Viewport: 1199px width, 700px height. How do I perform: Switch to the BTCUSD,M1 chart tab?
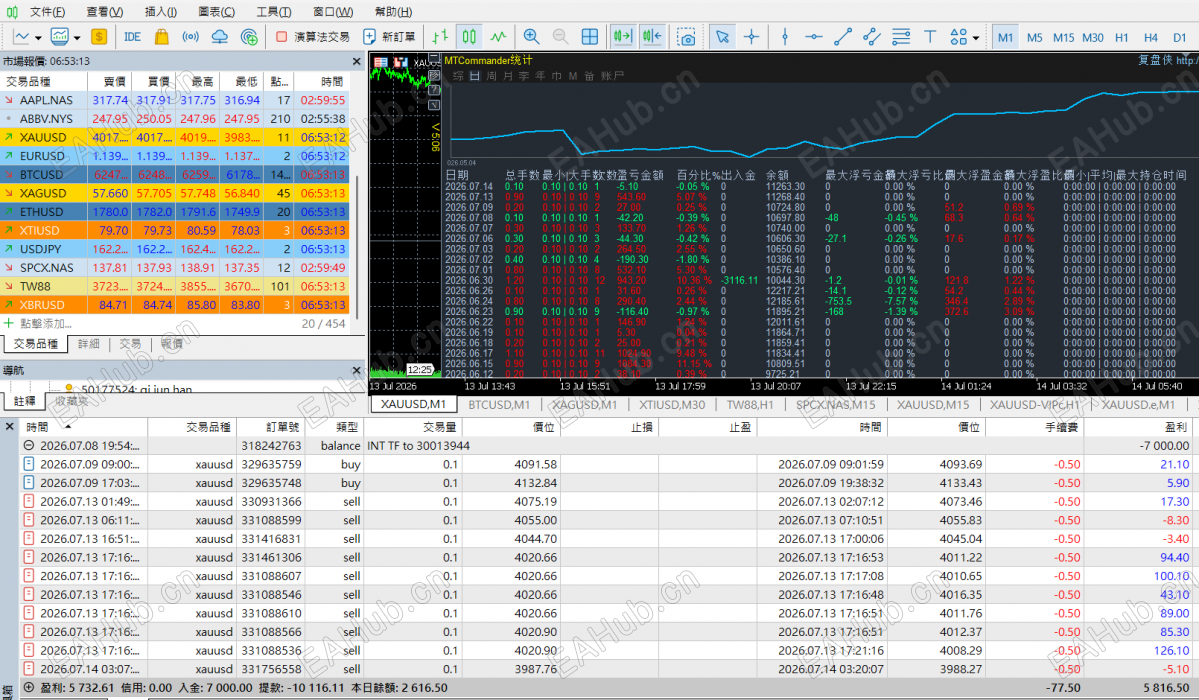pos(499,405)
